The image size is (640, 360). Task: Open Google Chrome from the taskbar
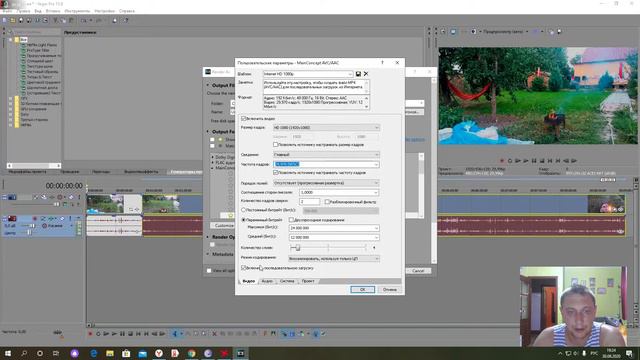click(x=191, y=353)
